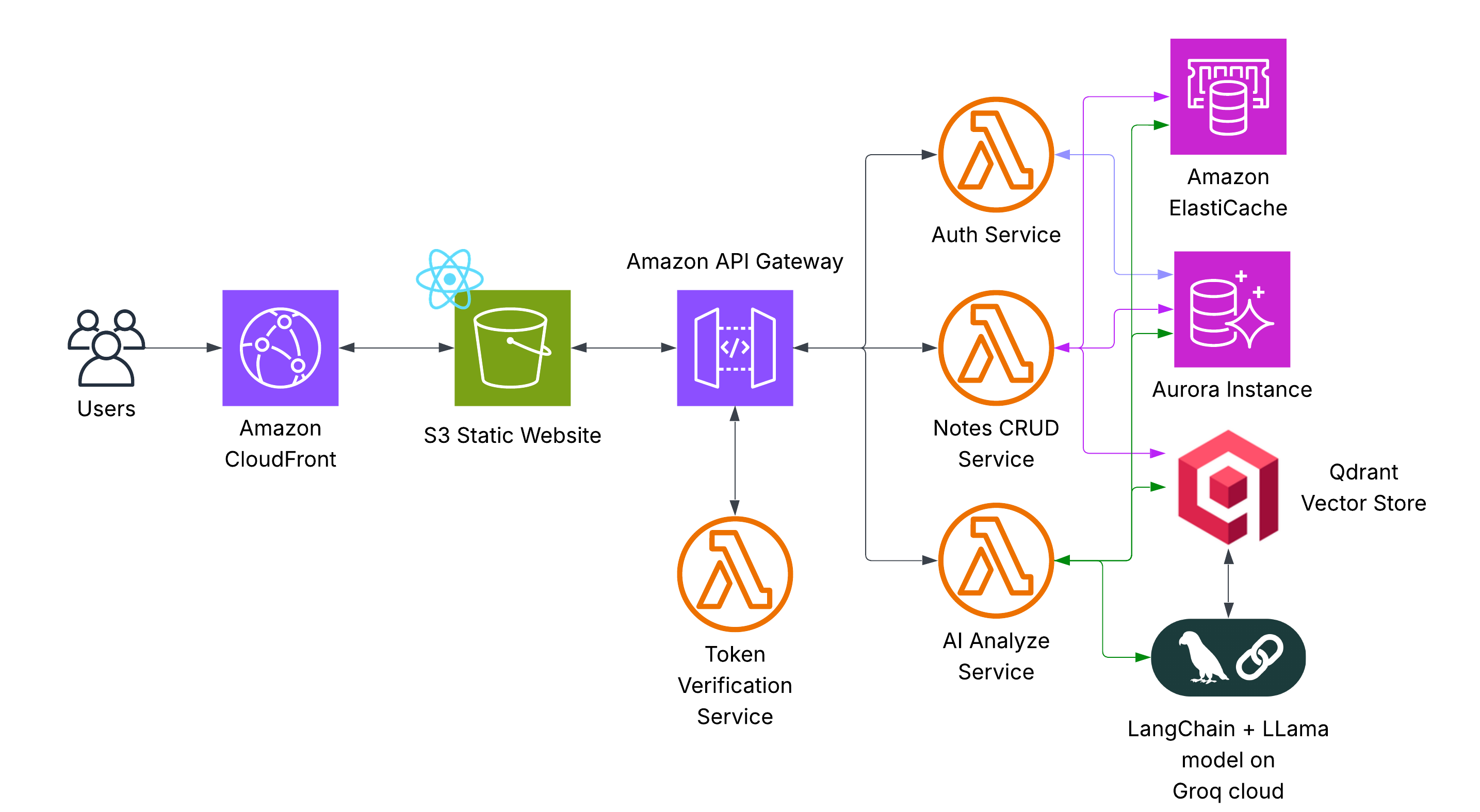Click the "Qdrant Vector Store" label

1363,487
